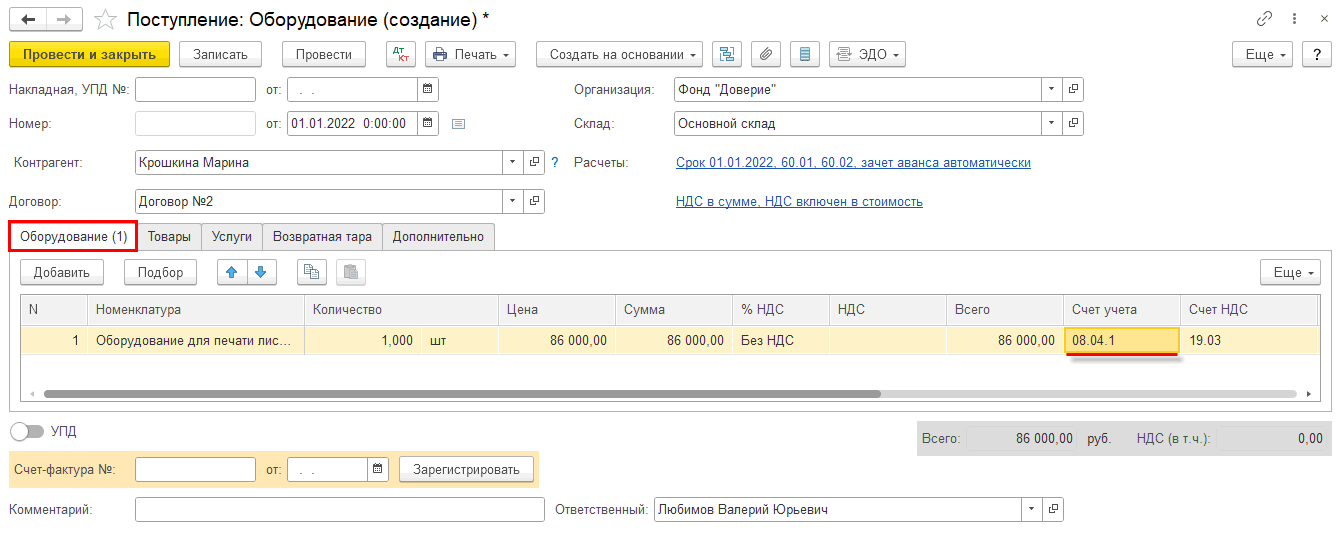Toggle the УПД switch
The width and height of the screenshot is (1344, 554).
pyautogui.click(x=27, y=432)
